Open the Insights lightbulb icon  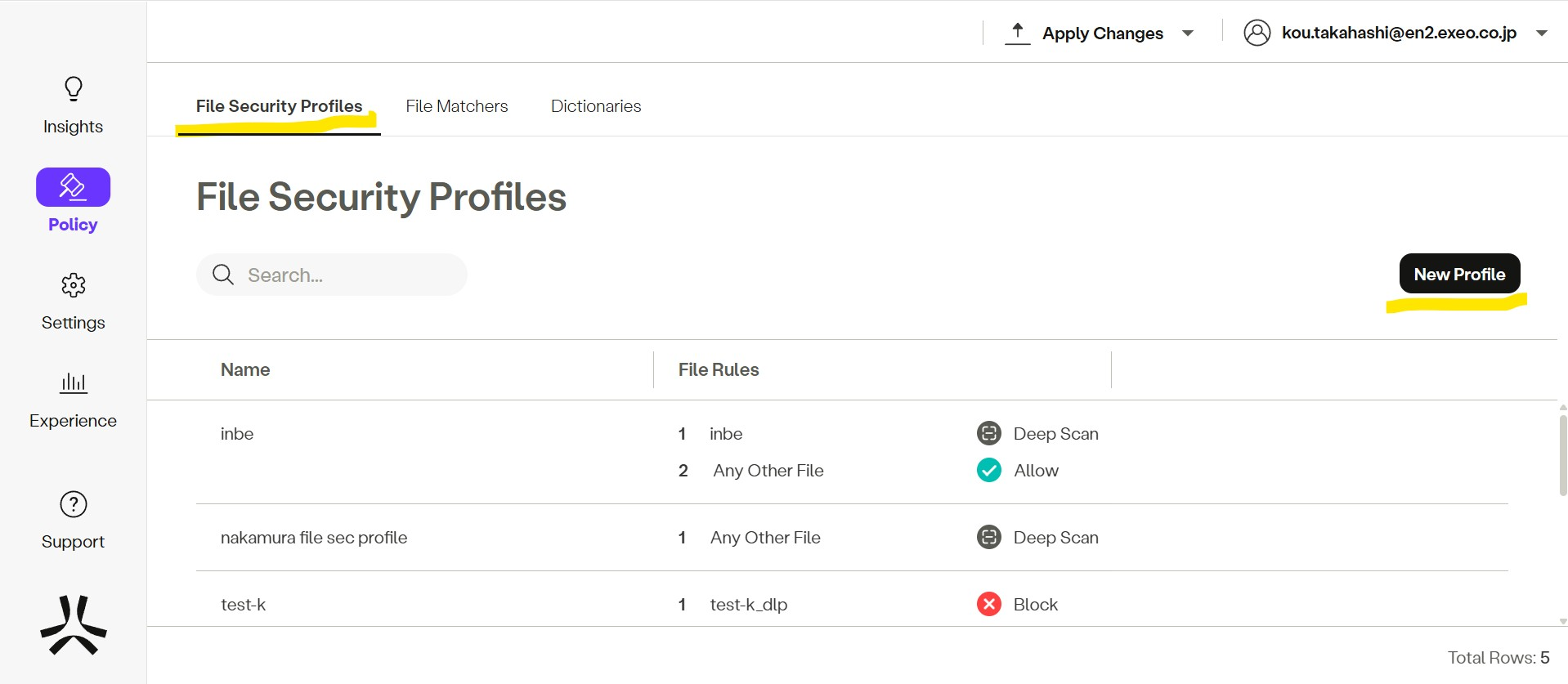[73, 88]
